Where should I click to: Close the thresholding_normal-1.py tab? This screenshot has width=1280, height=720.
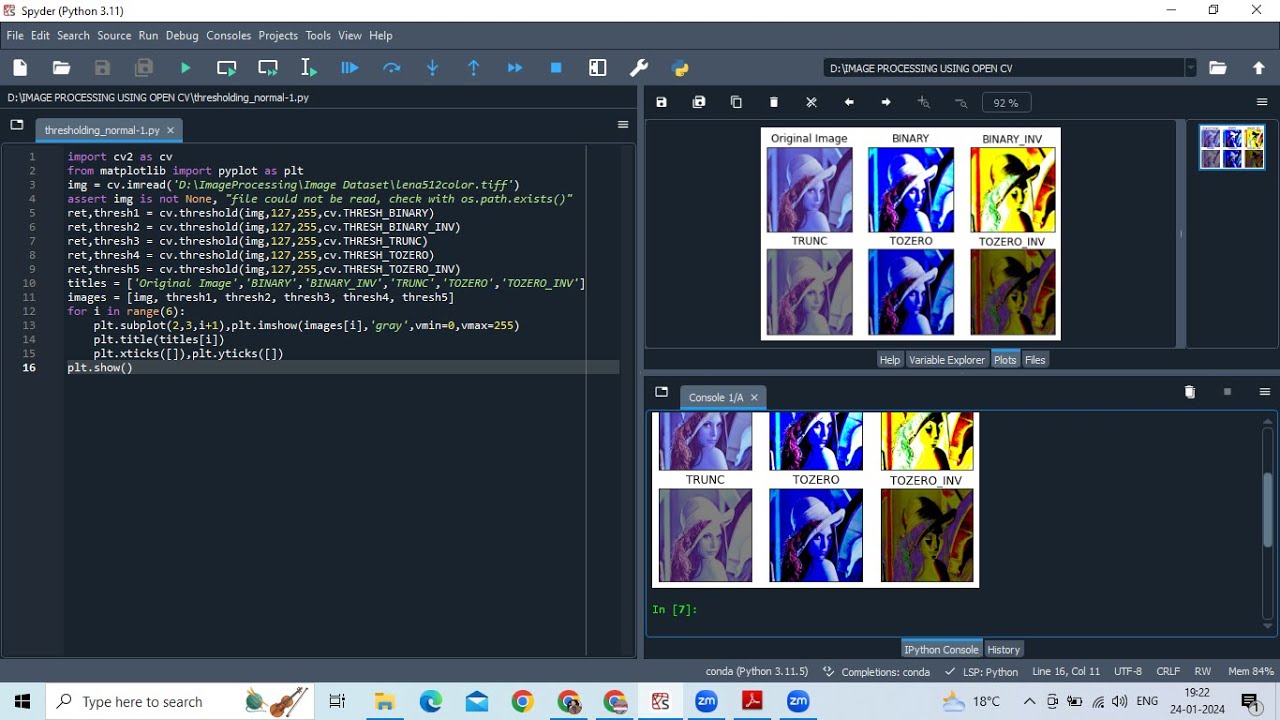click(170, 130)
